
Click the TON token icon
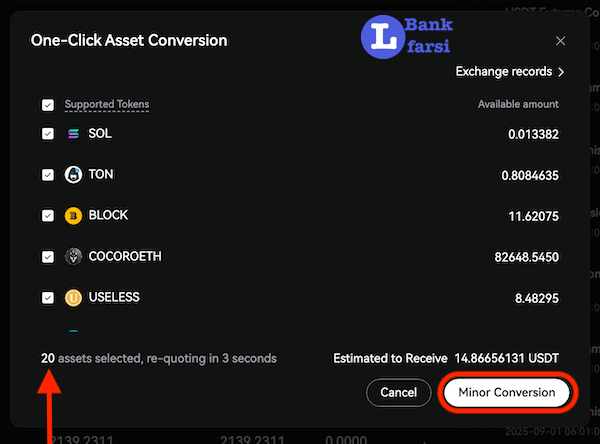pos(73,175)
